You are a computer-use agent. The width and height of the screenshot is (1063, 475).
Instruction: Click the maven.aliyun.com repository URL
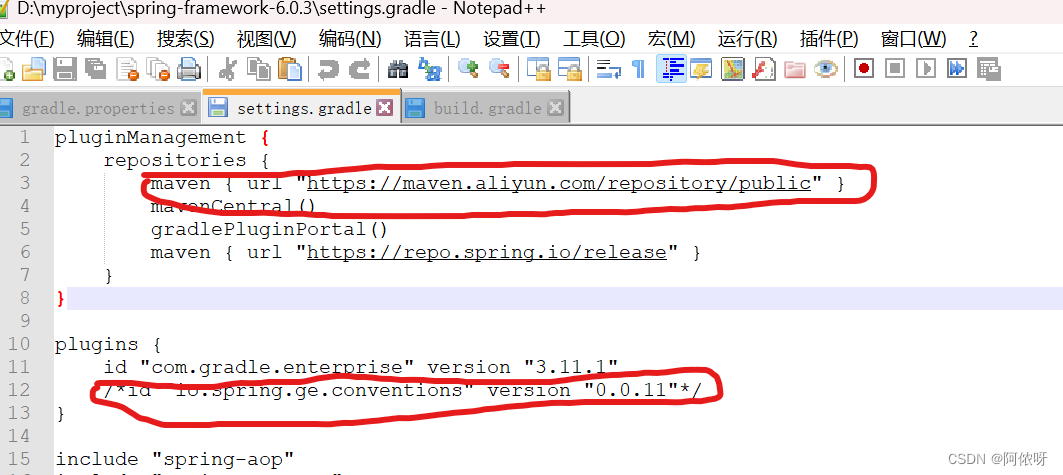click(x=559, y=183)
